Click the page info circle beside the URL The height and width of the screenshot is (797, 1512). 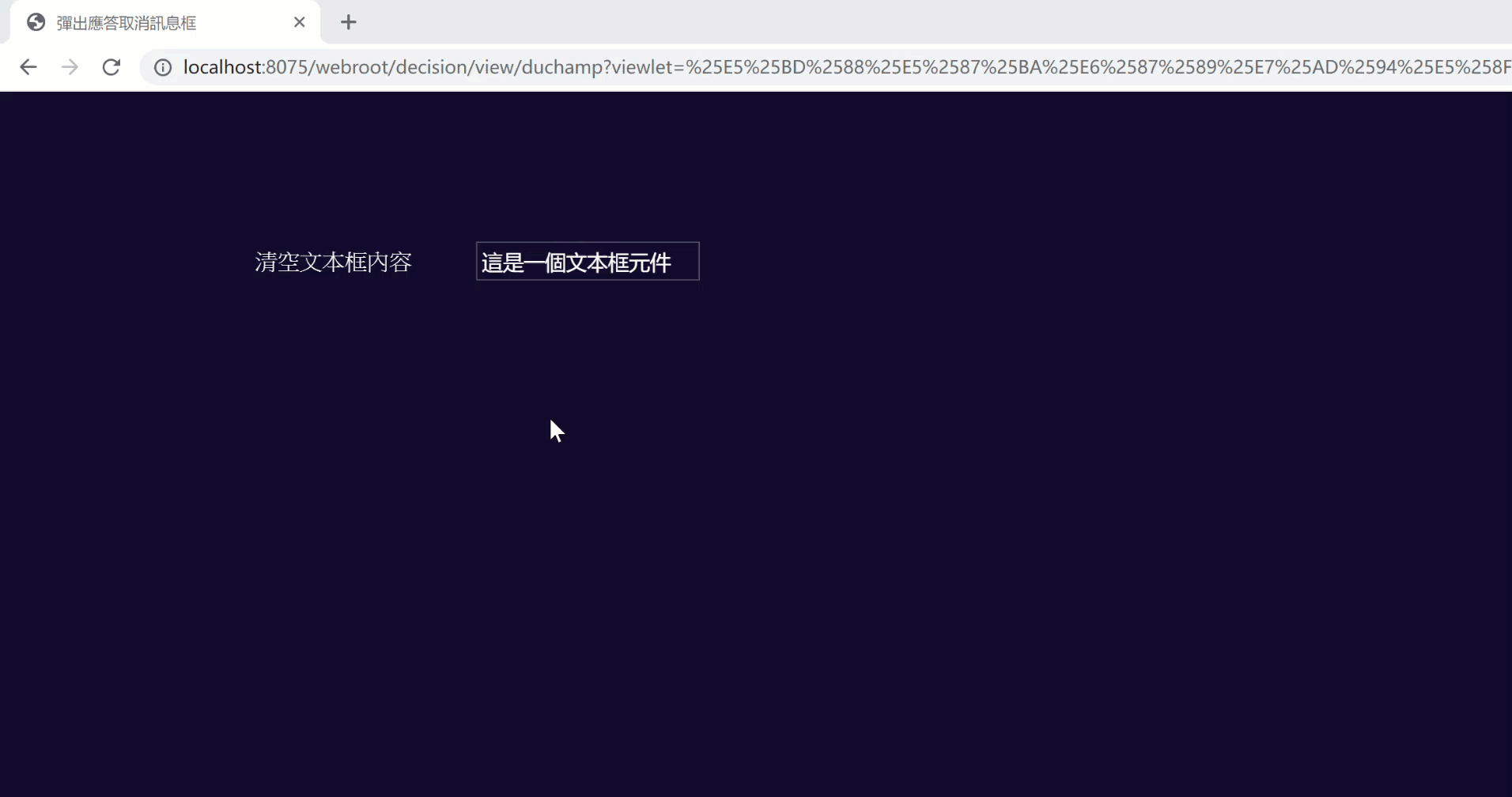[162, 66]
